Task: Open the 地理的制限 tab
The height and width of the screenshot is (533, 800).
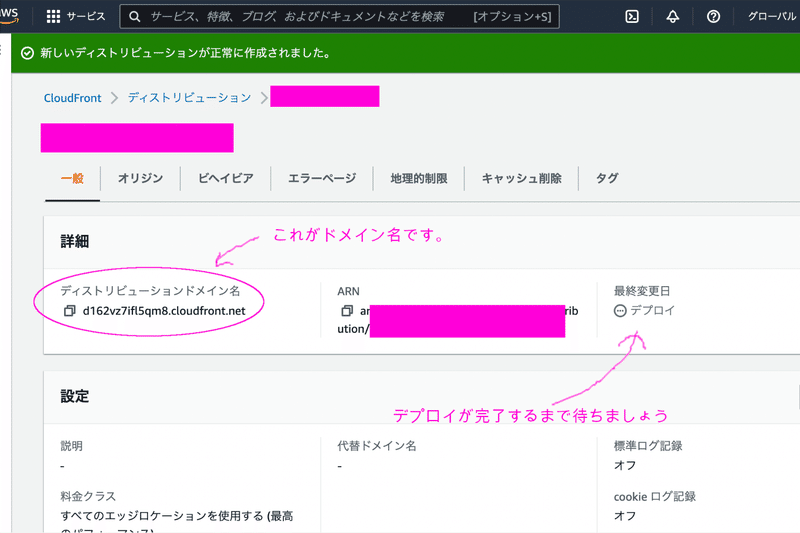Action: 419,178
